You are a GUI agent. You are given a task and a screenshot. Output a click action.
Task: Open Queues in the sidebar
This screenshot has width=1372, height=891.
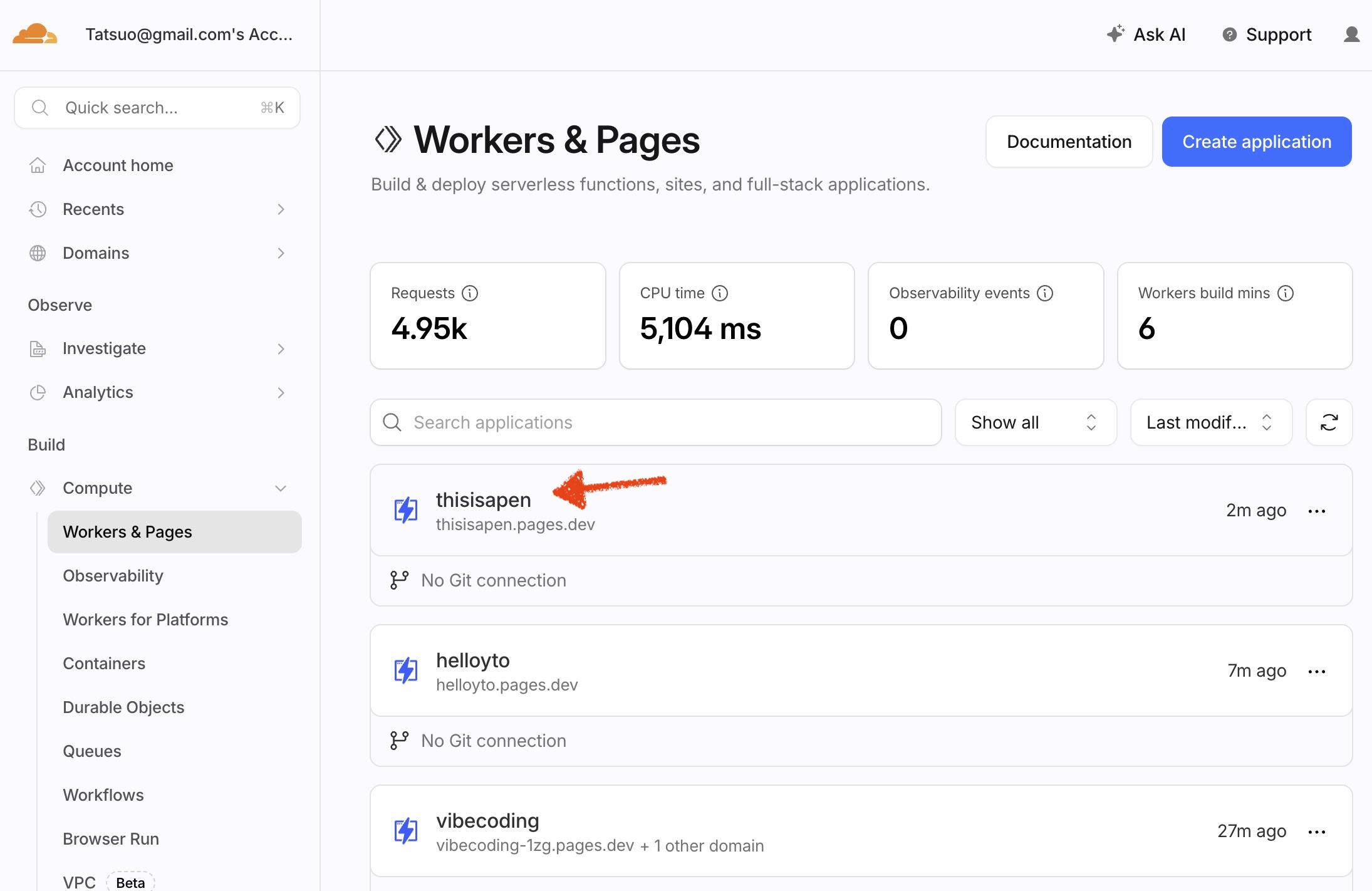tap(92, 751)
